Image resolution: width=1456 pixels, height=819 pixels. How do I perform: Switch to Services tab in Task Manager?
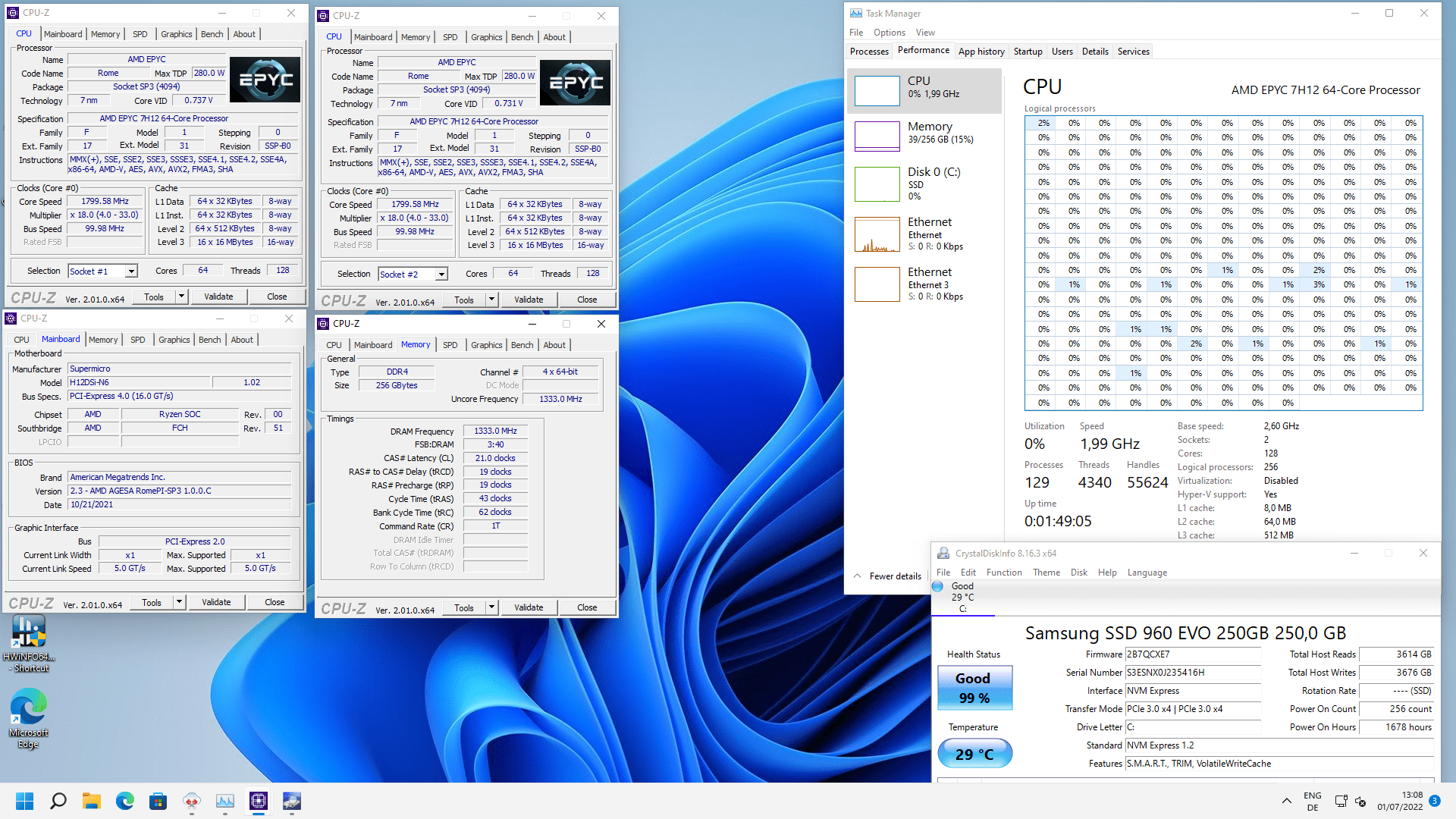(x=1133, y=52)
